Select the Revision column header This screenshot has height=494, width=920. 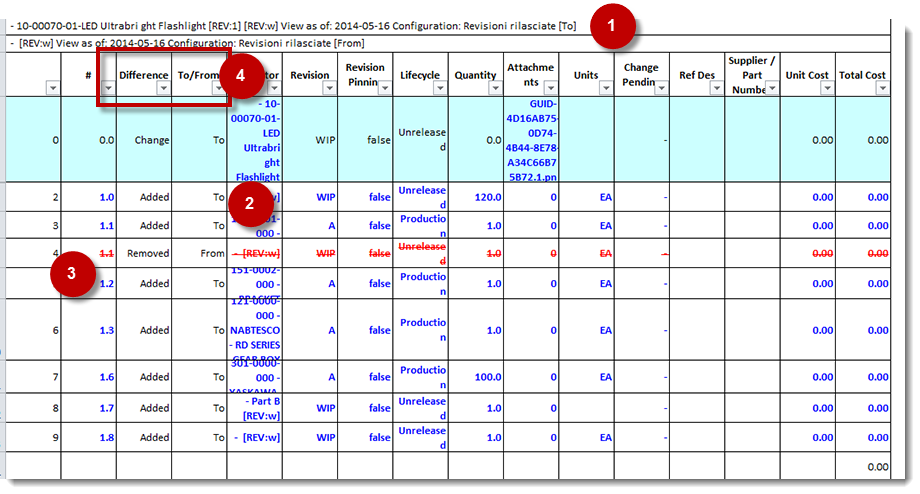[x=310, y=75]
